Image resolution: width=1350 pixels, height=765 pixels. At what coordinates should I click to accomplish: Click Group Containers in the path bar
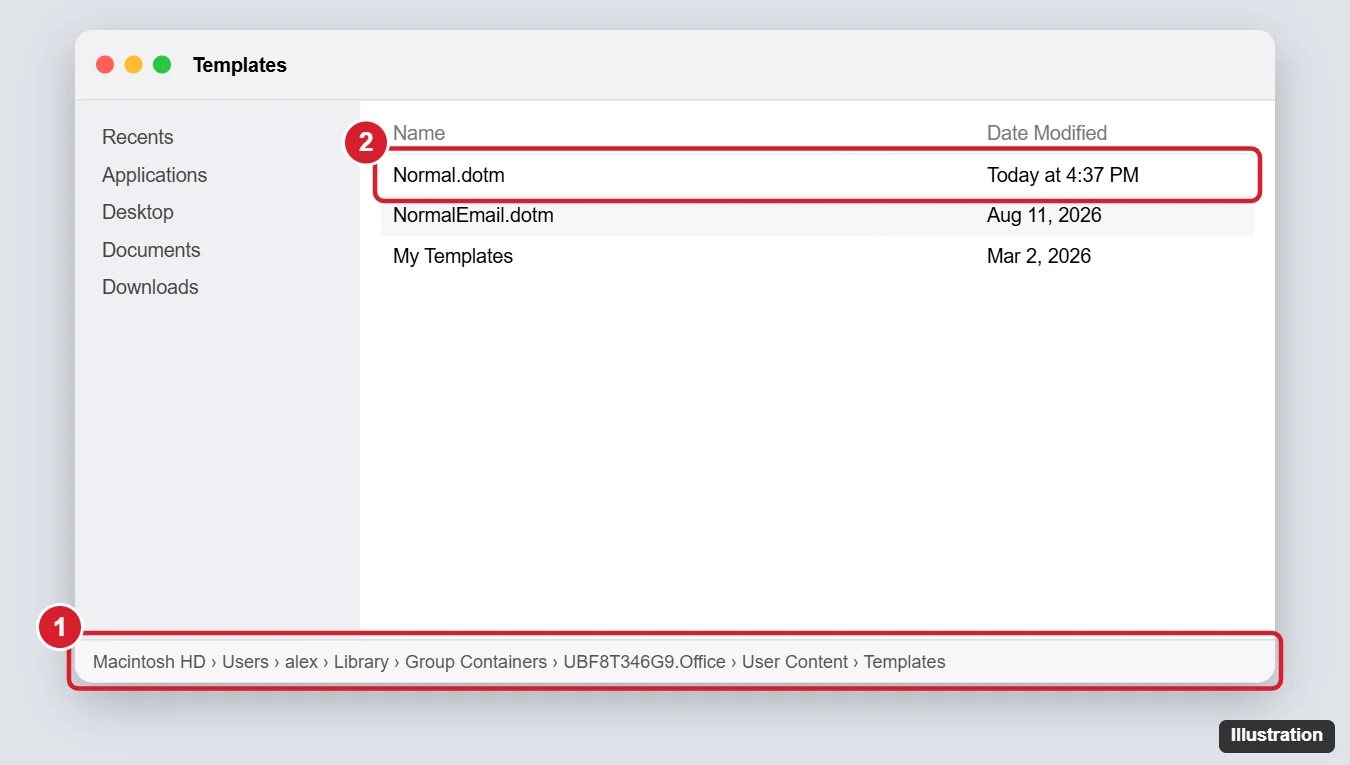[476, 662]
